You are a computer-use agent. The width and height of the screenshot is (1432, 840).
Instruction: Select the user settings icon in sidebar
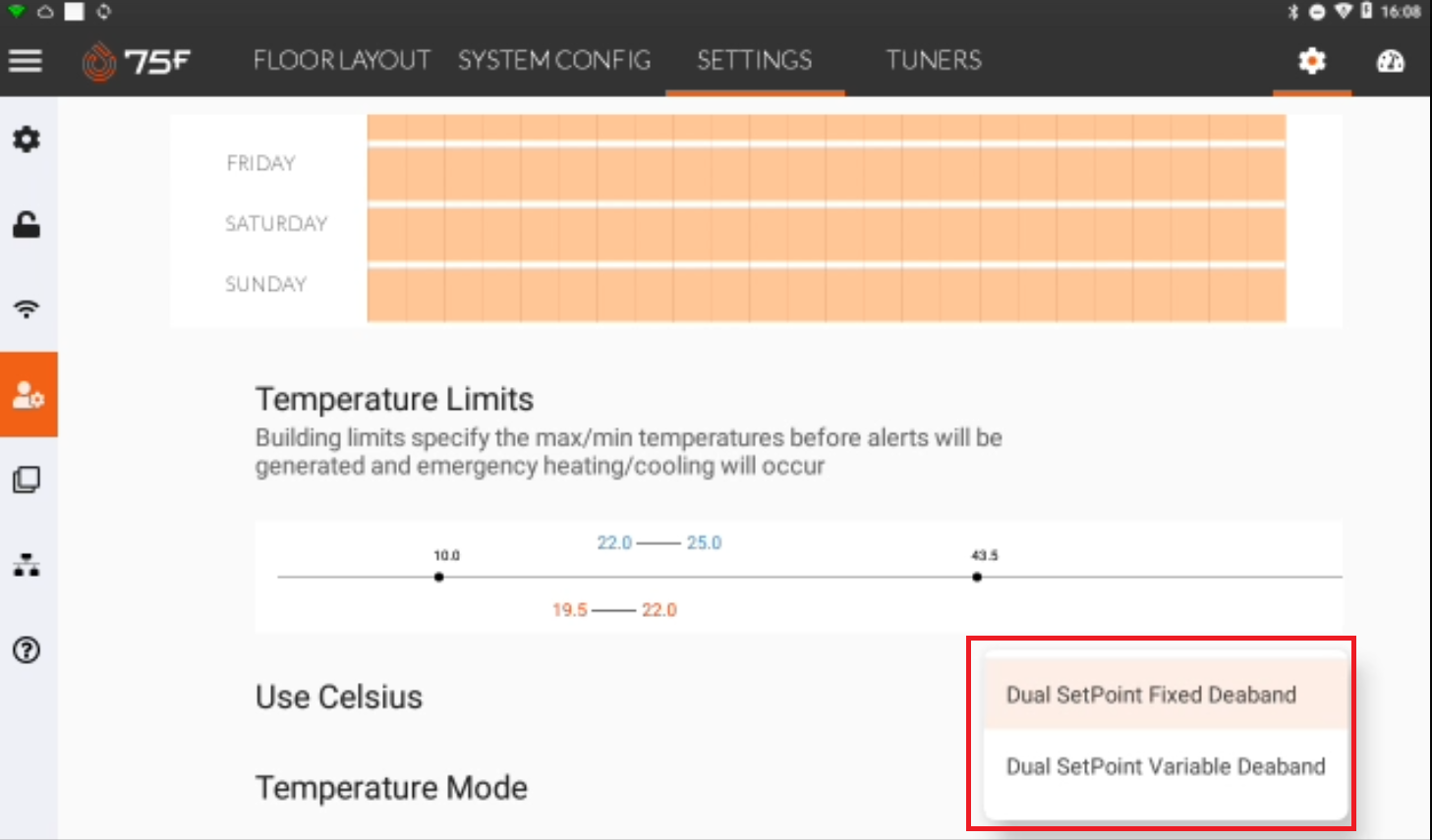[29, 394]
